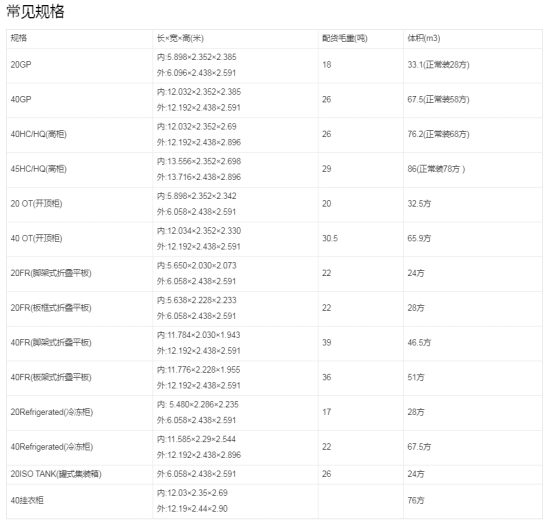The width and height of the screenshot is (554, 529).
Task: Click the 体积(m3) column header
Action: pyautogui.click(x=424, y=38)
